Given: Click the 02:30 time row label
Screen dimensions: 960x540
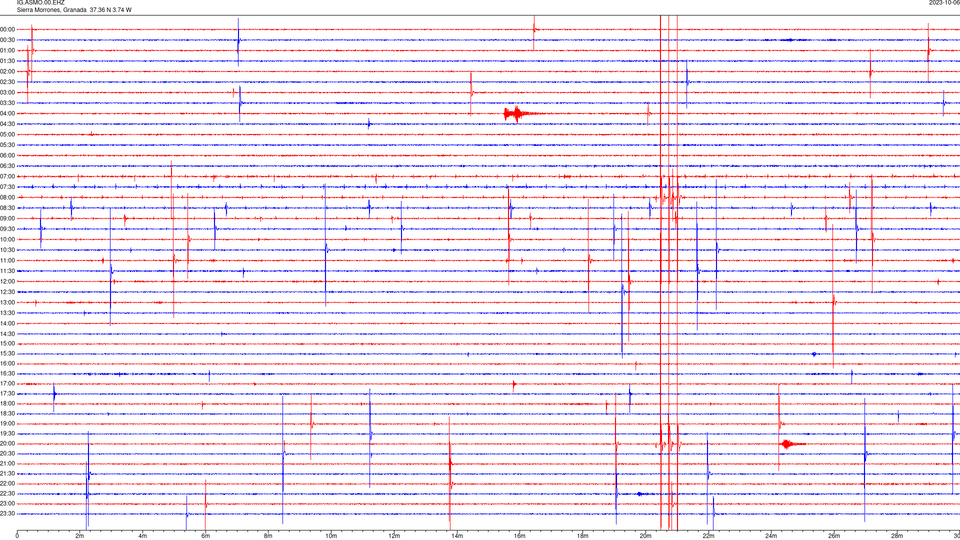Looking at the screenshot, I should point(7,81).
